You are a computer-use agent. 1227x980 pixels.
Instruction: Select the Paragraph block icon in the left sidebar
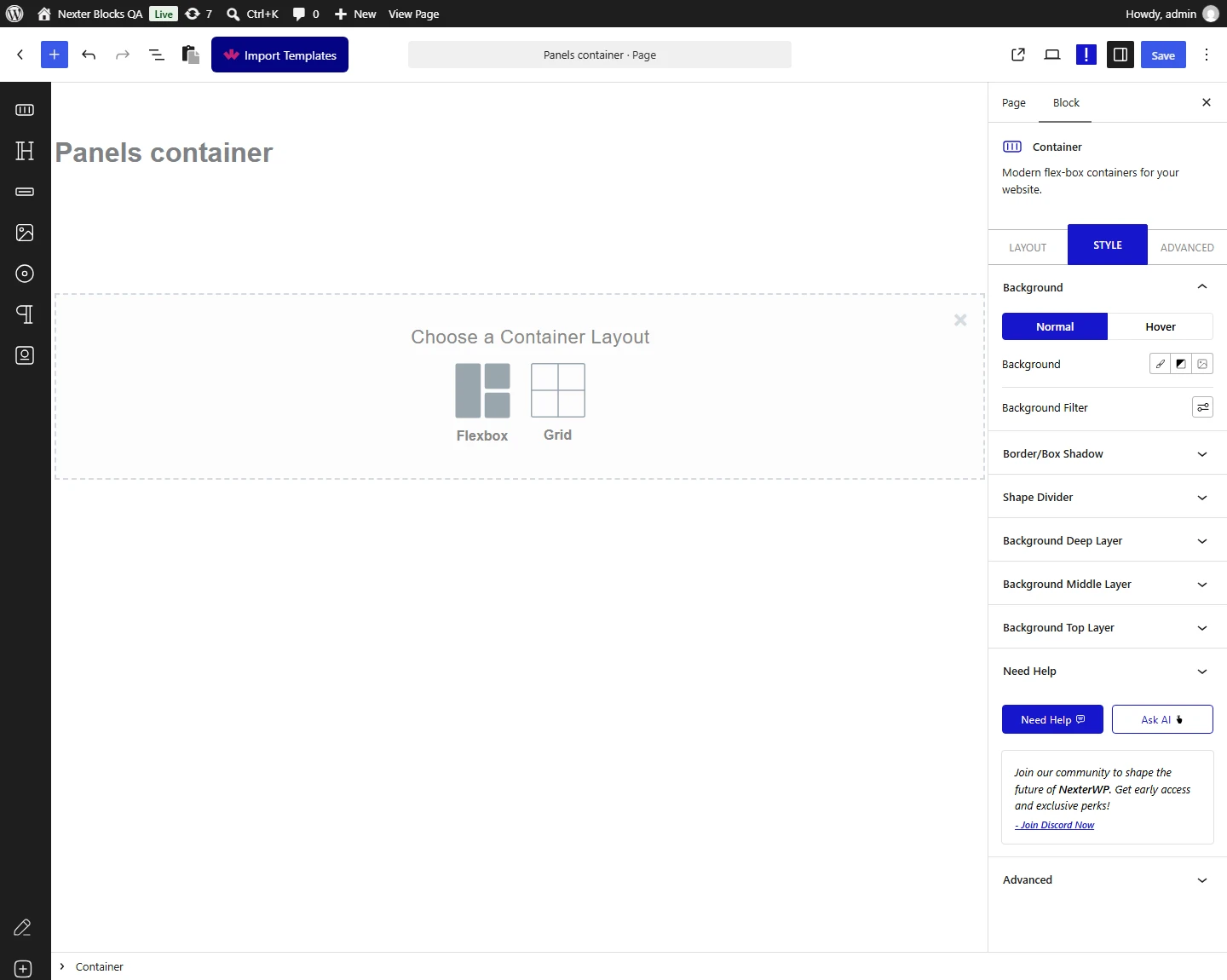[x=25, y=314]
